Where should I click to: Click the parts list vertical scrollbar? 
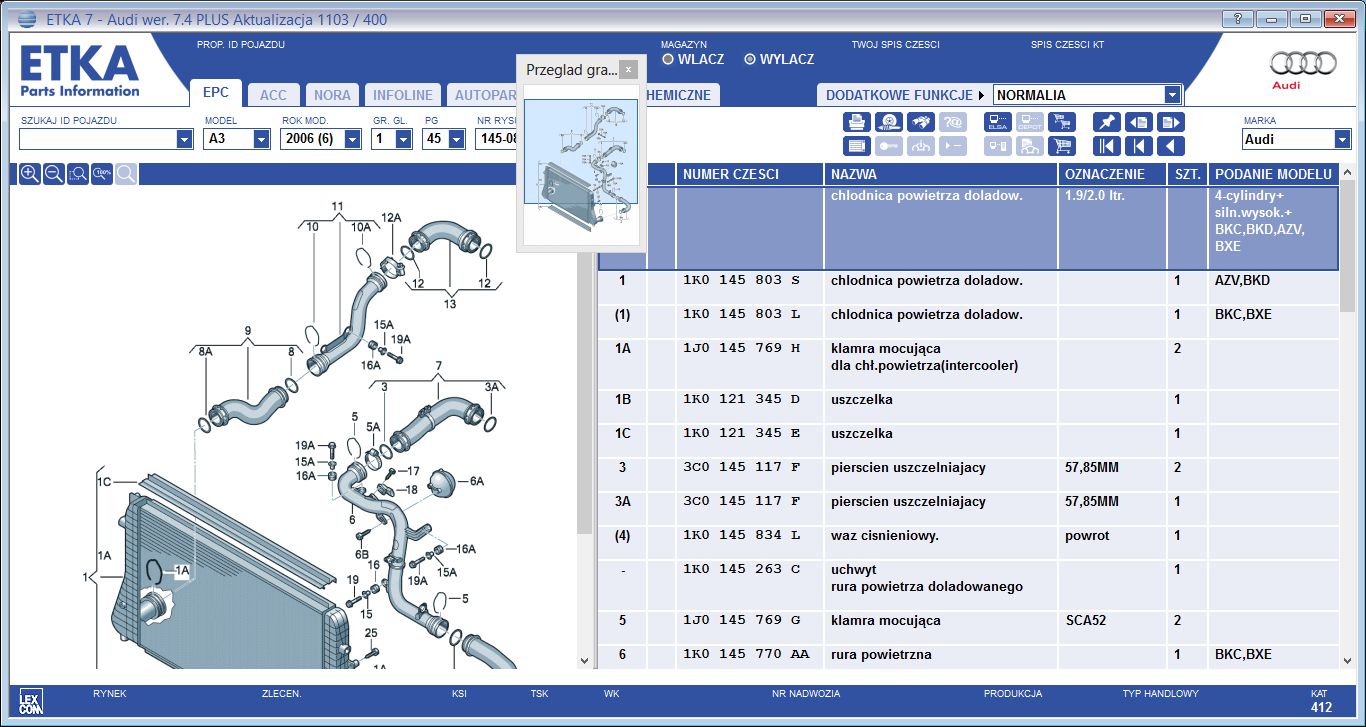pyautogui.click(x=1348, y=416)
